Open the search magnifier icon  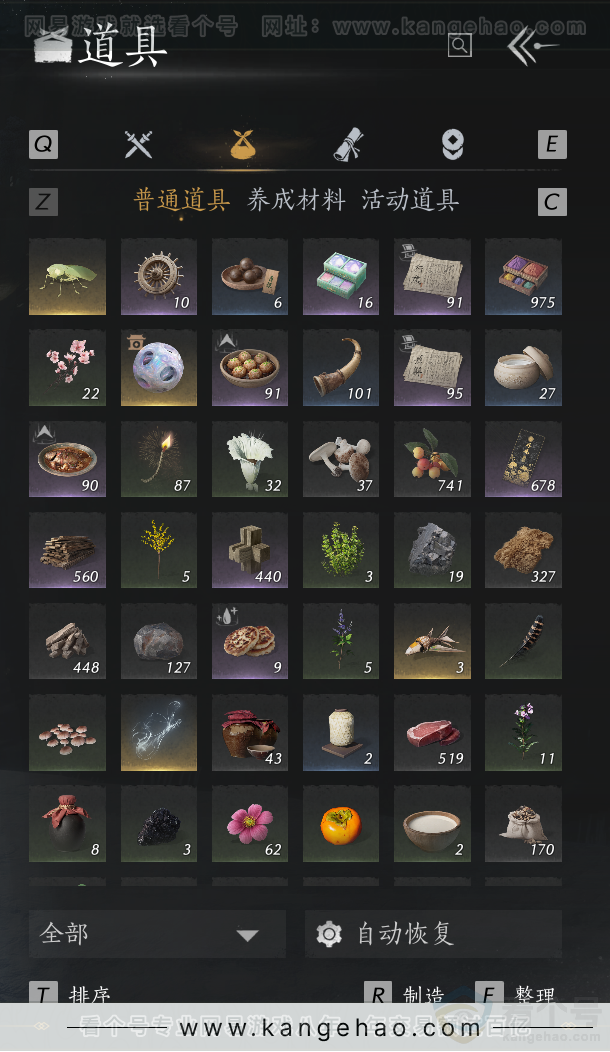(x=460, y=46)
